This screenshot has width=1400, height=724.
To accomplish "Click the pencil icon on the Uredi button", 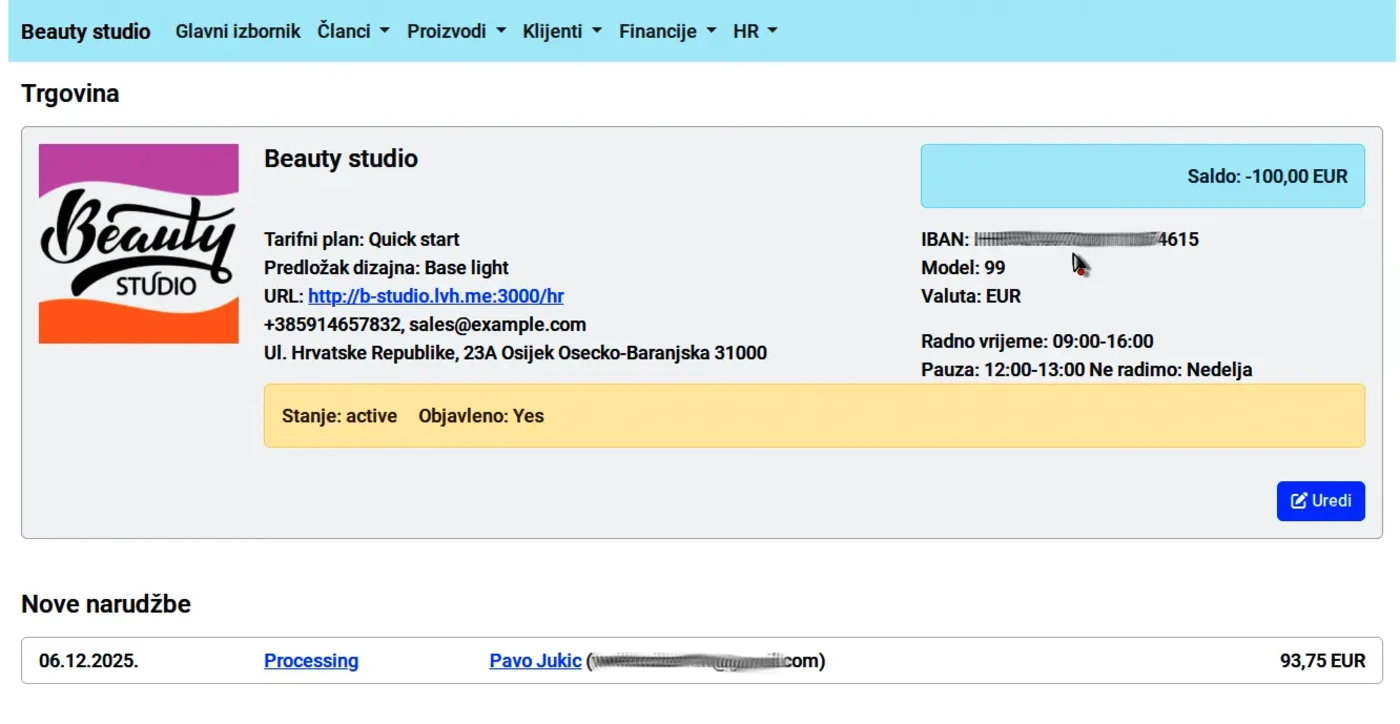I will (x=1299, y=501).
